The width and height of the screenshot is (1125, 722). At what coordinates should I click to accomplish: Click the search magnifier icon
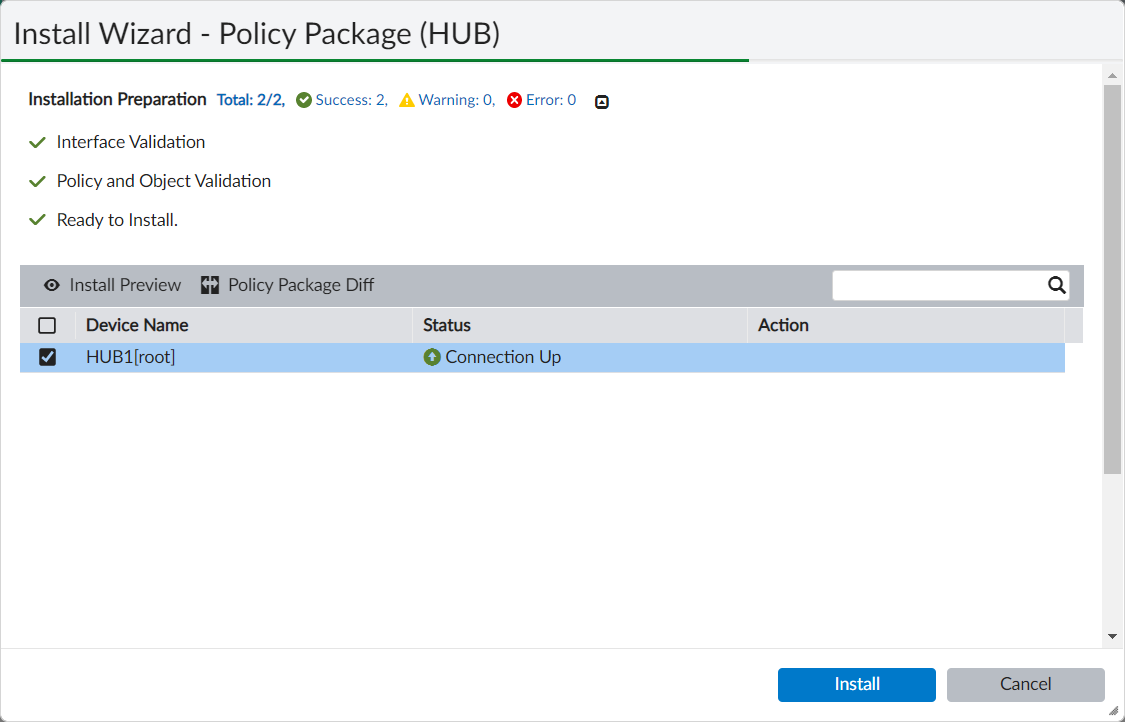[x=1057, y=285]
